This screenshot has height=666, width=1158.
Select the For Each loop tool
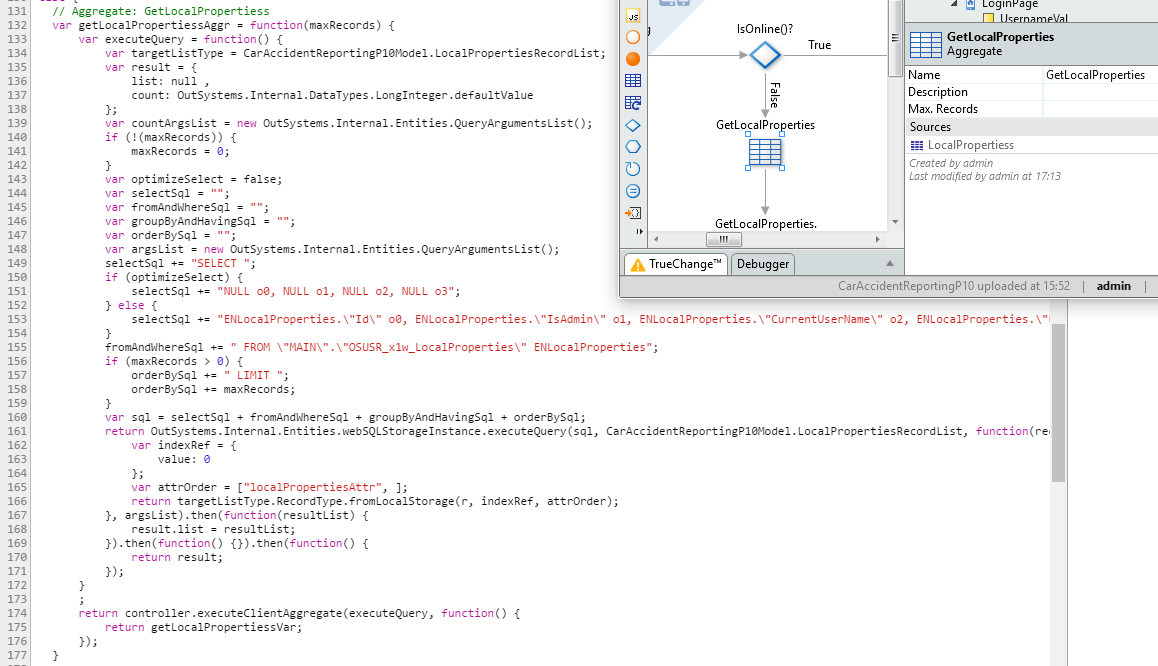point(634,168)
